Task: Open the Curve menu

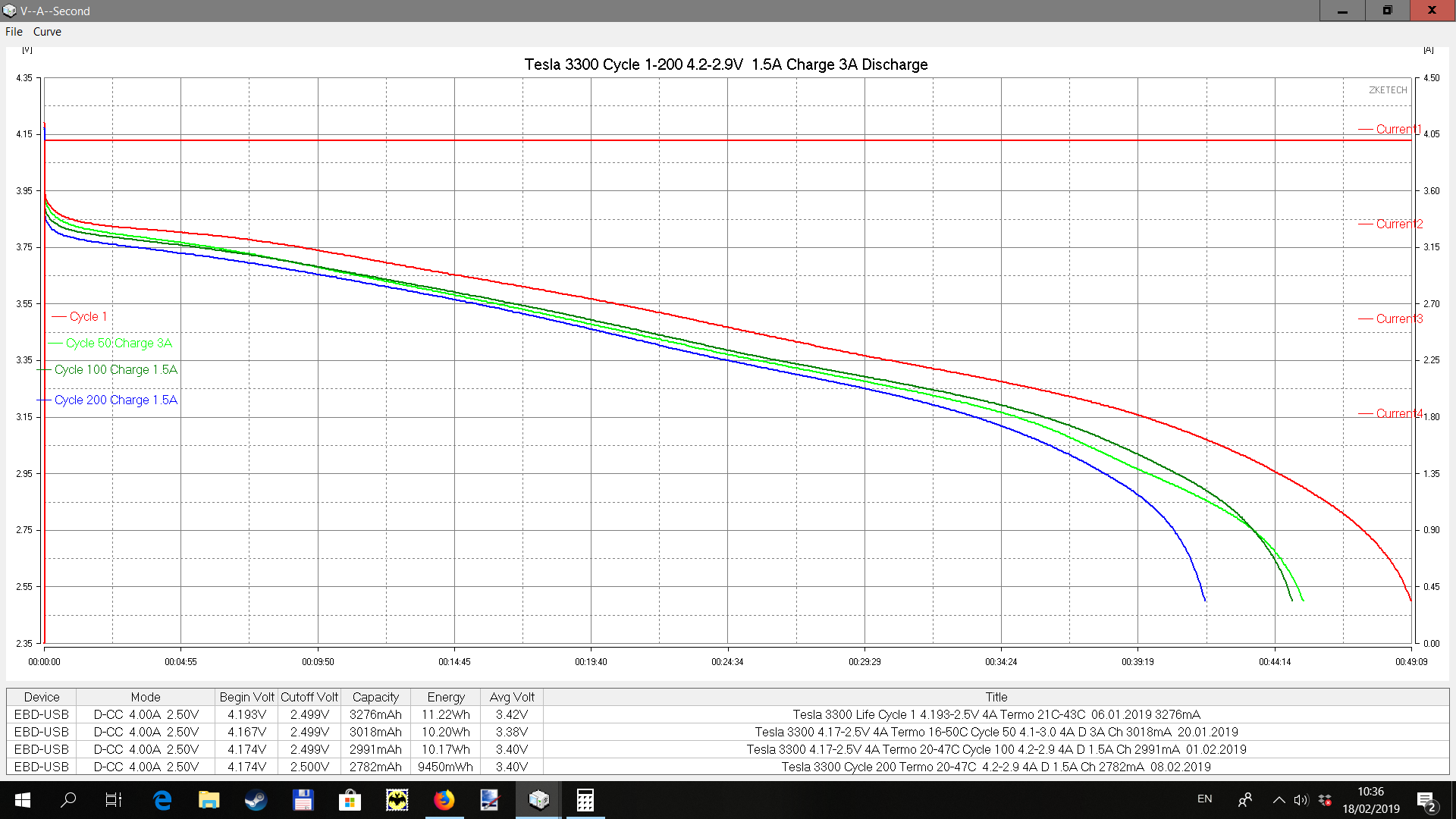Action: click(x=47, y=32)
